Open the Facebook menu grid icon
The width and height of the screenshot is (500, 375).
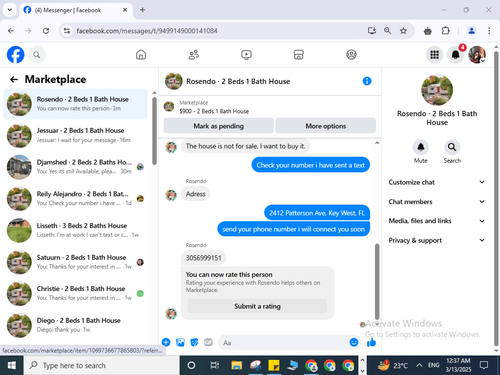pyautogui.click(x=434, y=55)
